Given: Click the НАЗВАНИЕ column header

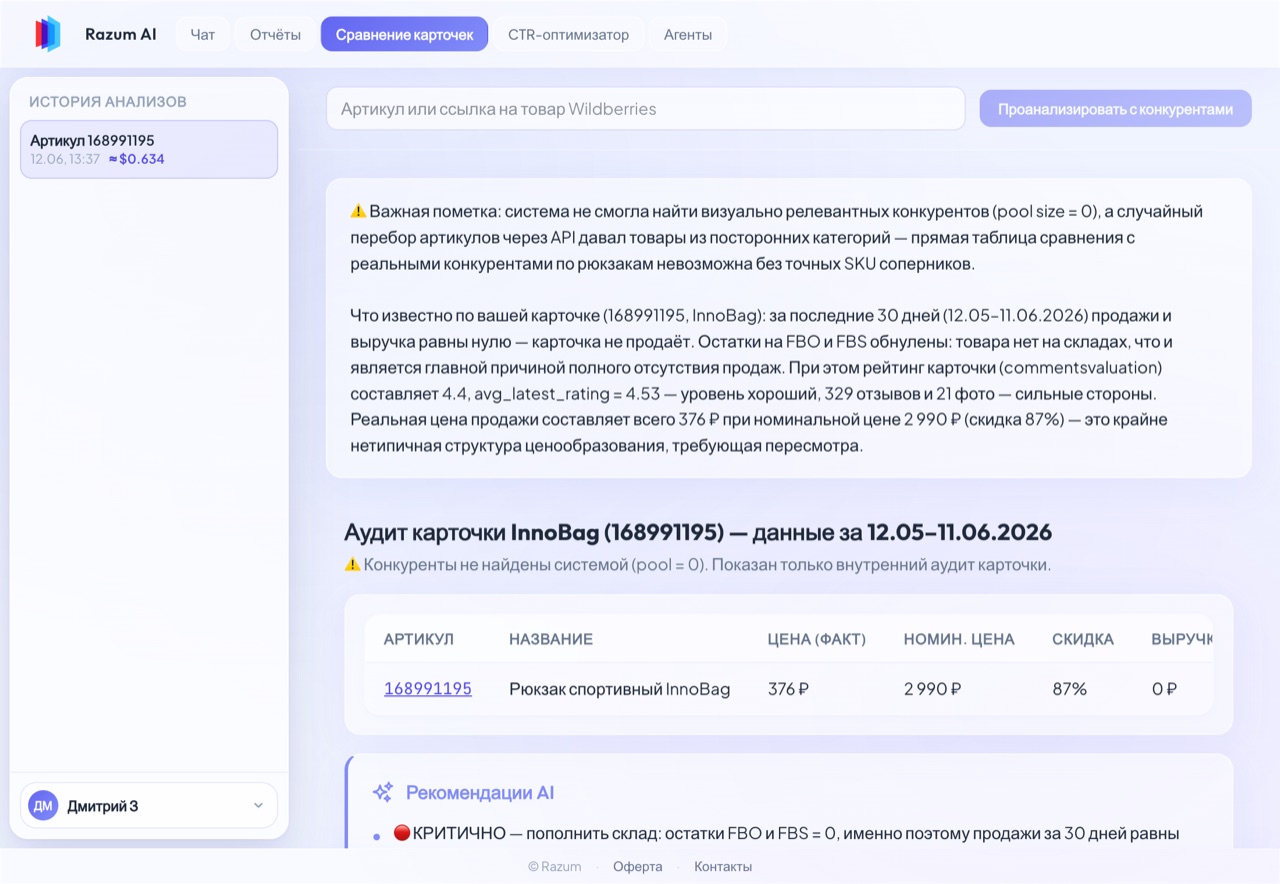Looking at the screenshot, I should [x=551, y=638].
